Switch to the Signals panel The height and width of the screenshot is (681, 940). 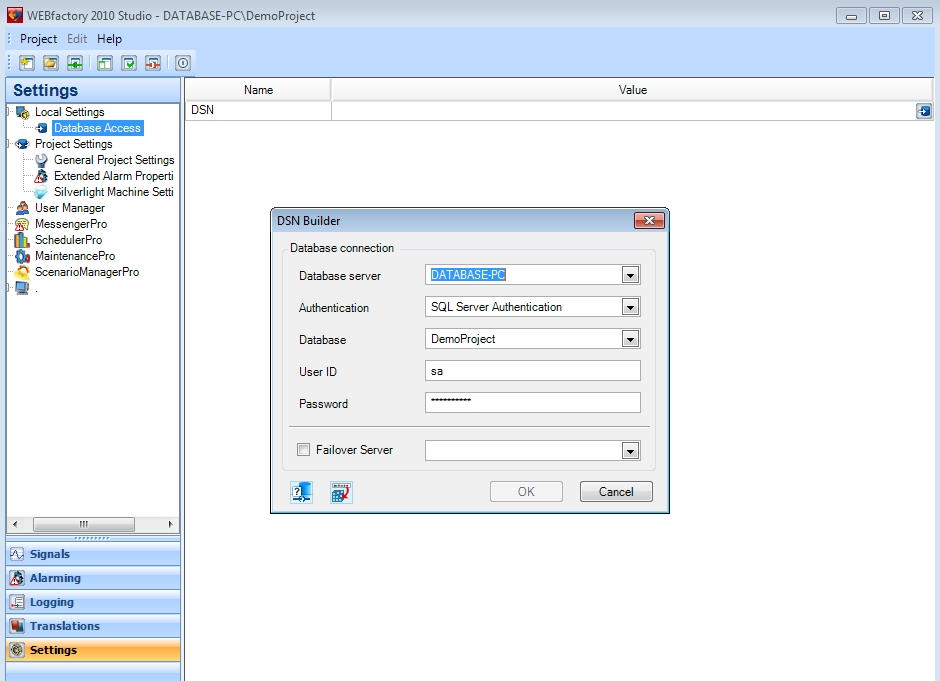click(50, 554)
